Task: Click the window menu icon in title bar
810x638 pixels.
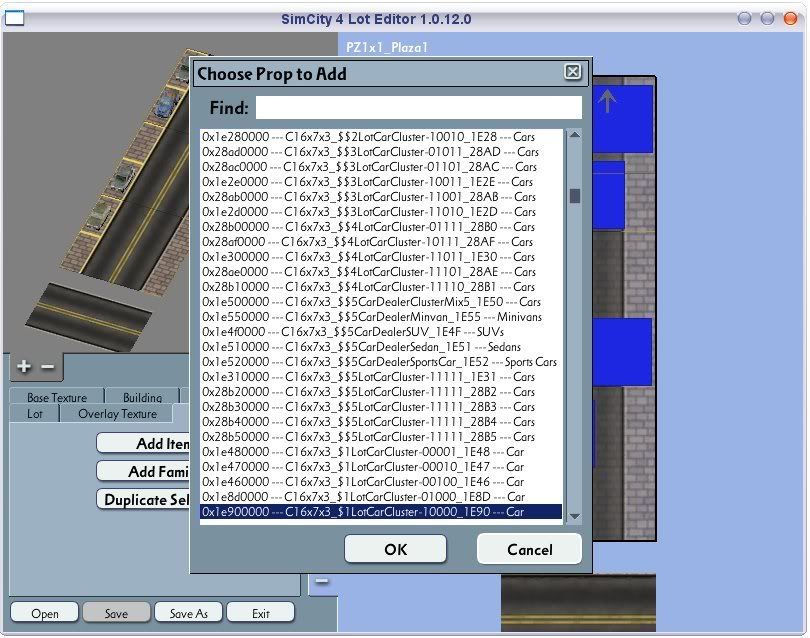Action: point(14,18)
